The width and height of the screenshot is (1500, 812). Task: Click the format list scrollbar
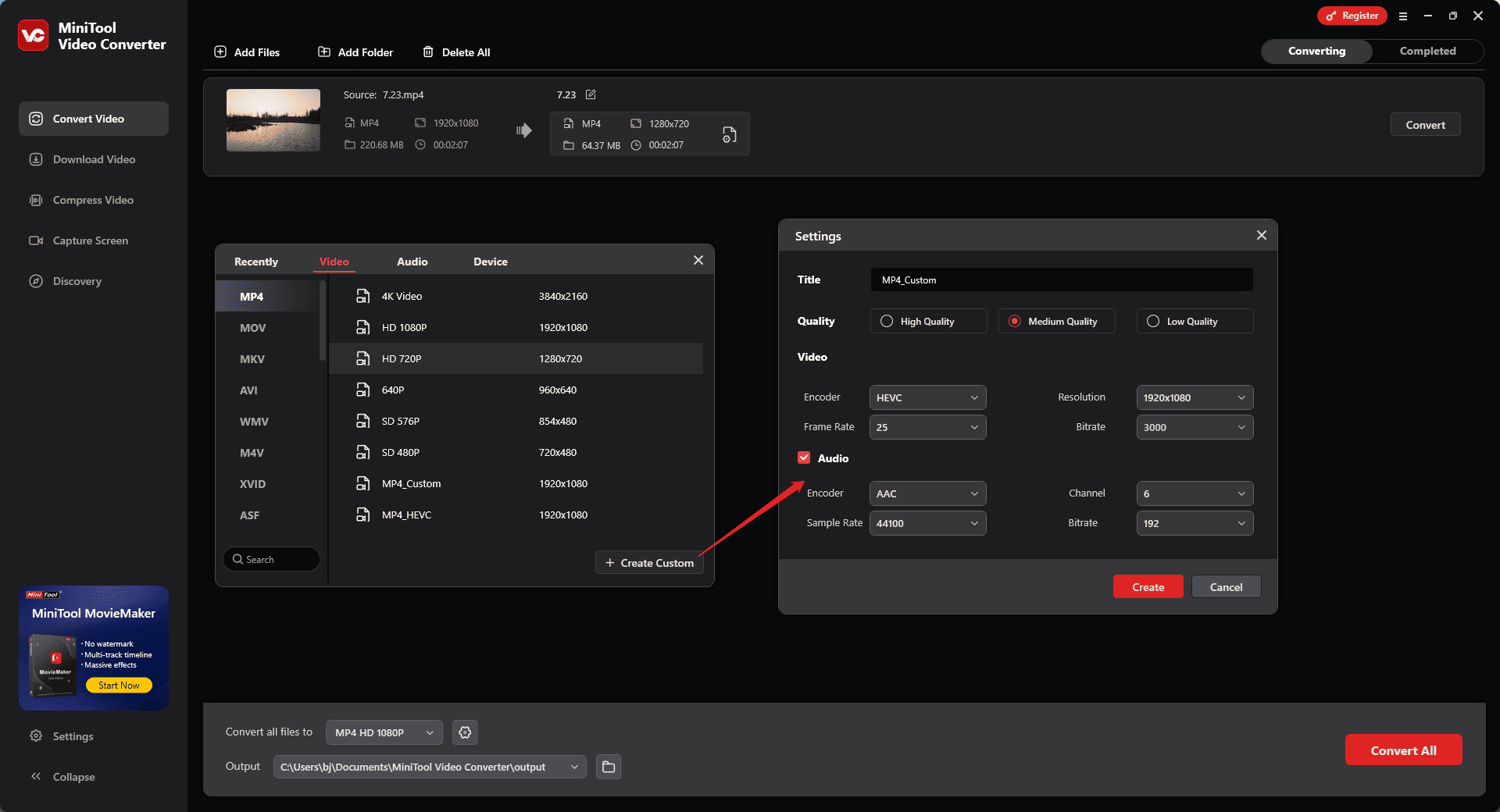click(322, 320)
